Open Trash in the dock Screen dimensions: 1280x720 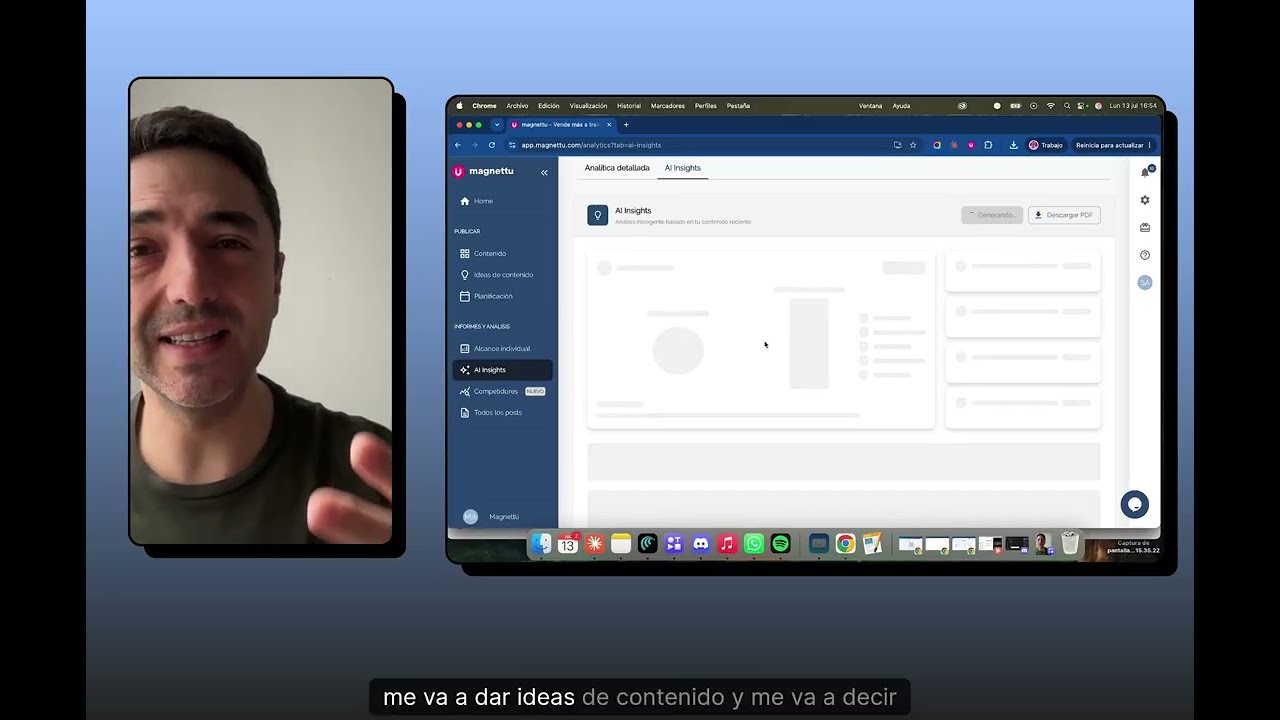pos(1070,544)
